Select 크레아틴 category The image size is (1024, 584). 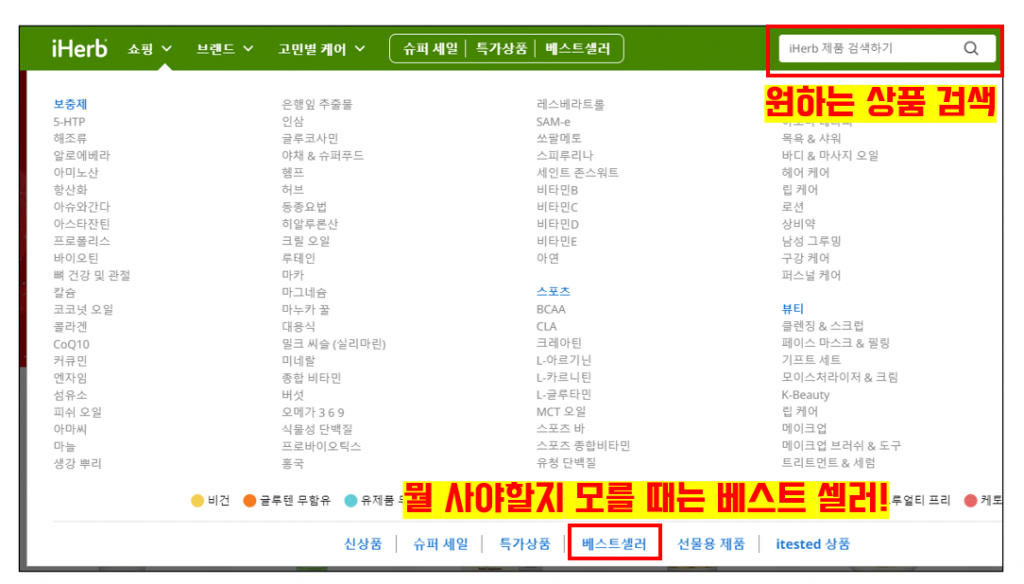[559, 343]
